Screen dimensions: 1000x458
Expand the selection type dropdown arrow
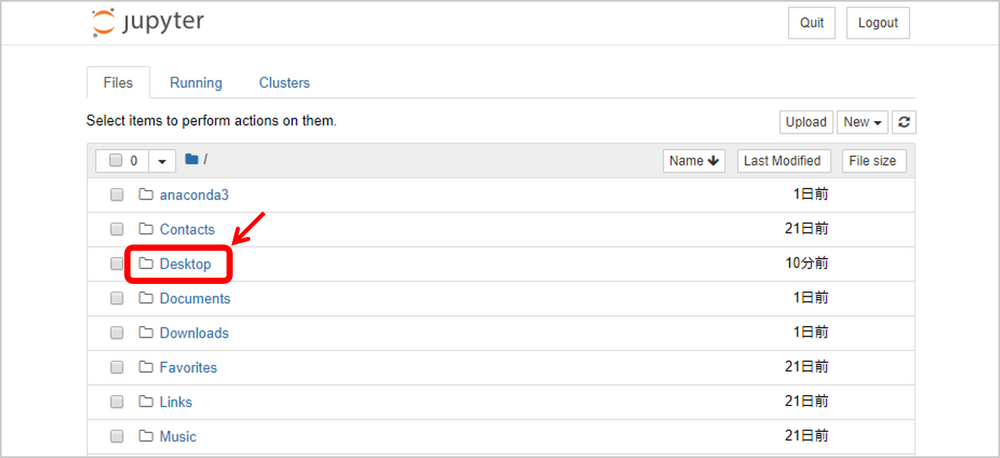162,161
